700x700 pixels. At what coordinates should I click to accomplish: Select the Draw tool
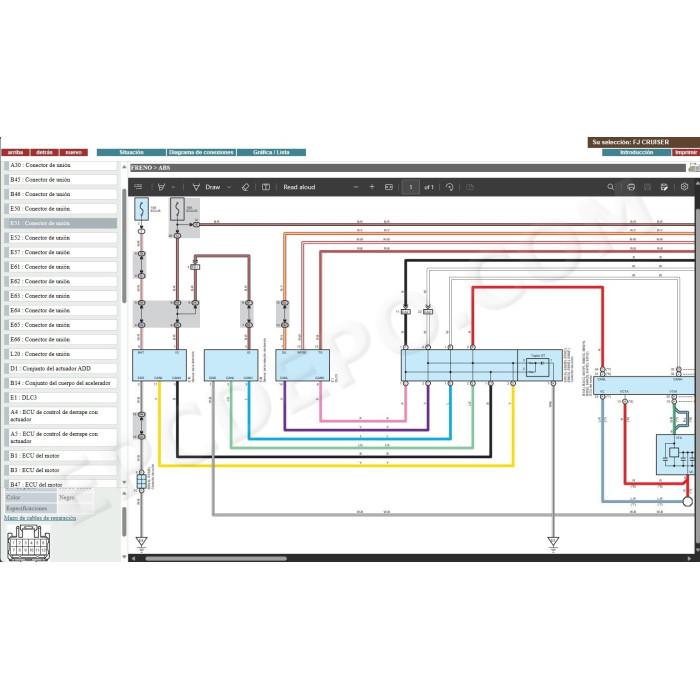coord(206,187)
